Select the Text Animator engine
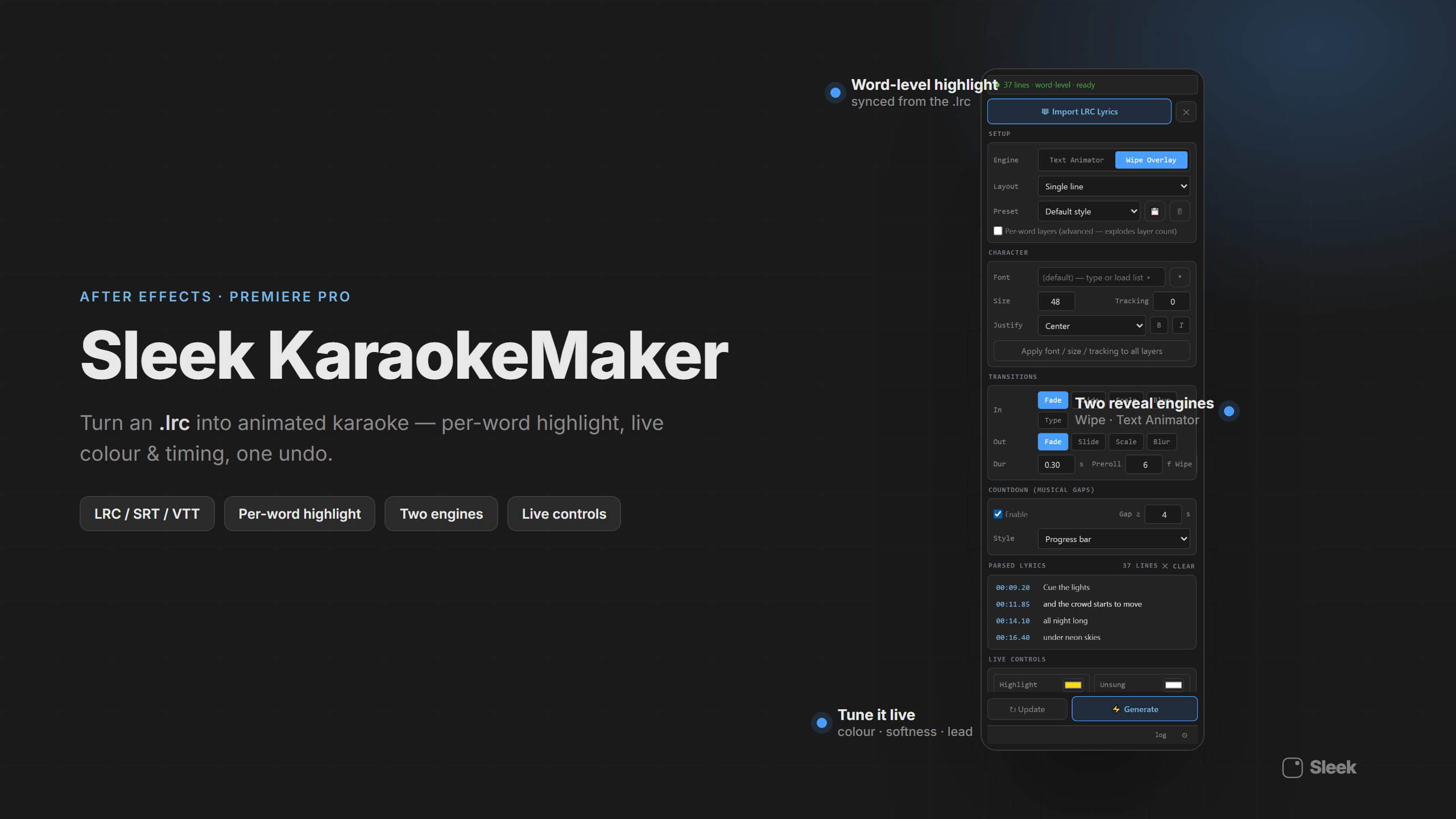The image size is (1456, 819). click(1076, 160)
